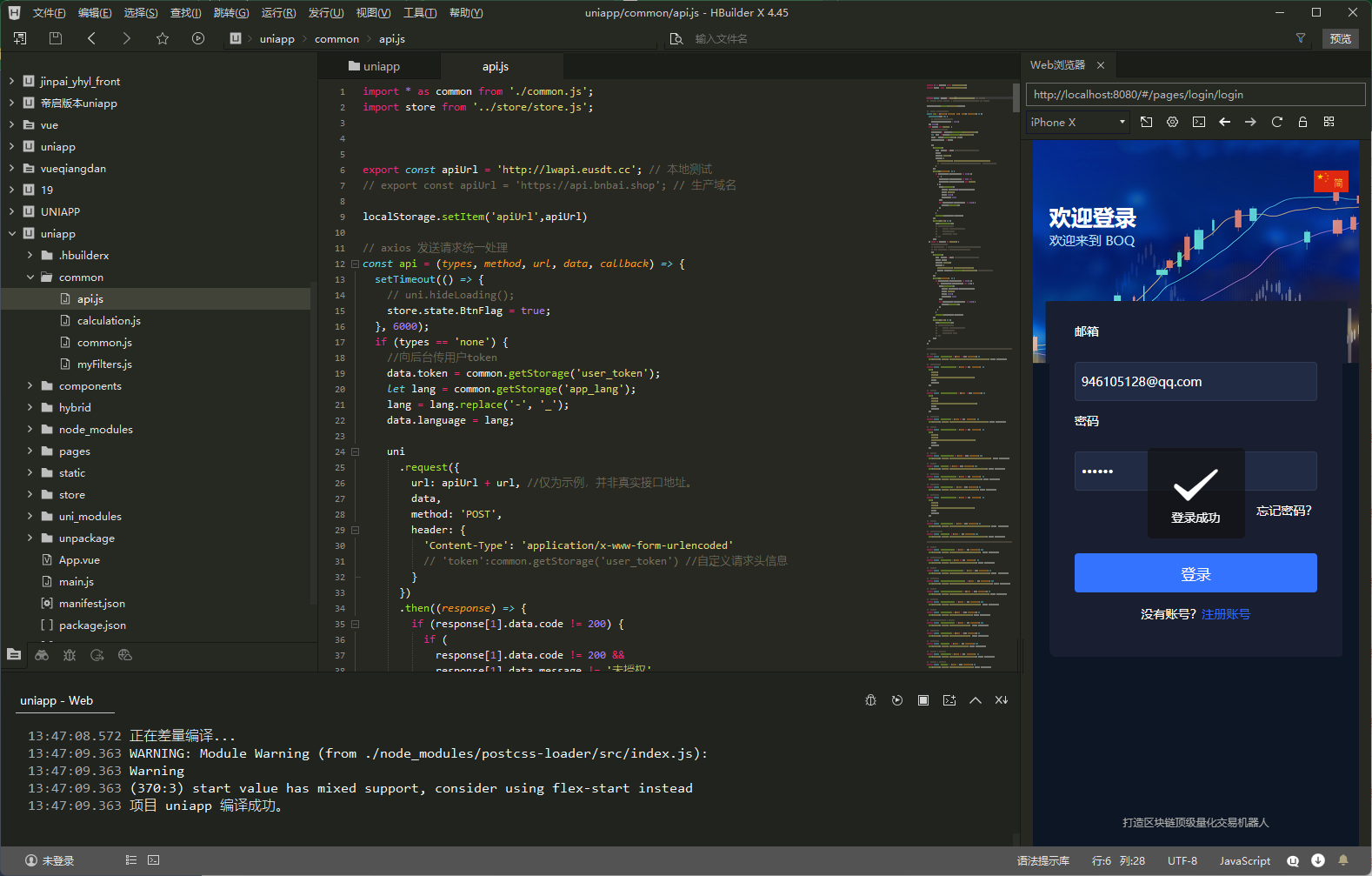This screenshot has height=876, width=1372.
Task: Click the QR code icon in browser toolbar
Action: pyautogui.click(x=1329, y=122)
